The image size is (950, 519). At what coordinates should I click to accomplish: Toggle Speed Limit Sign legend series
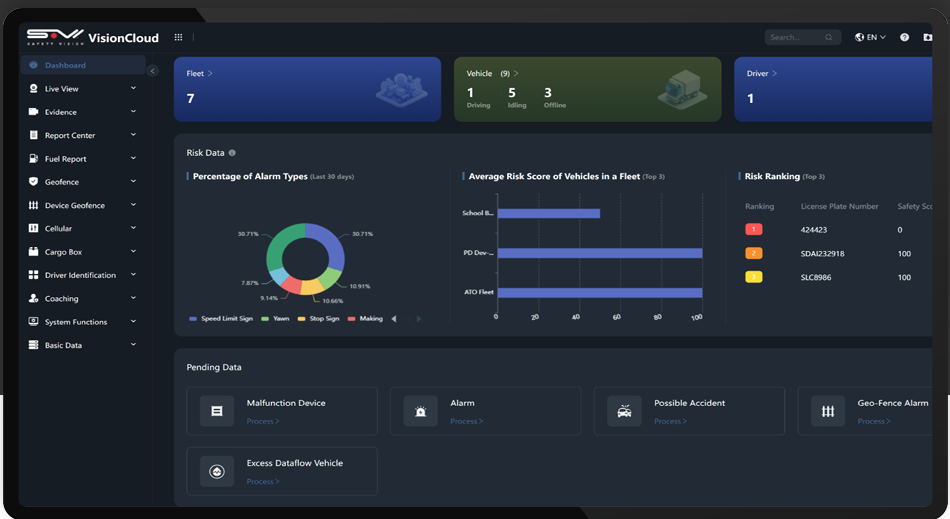coord(218,319)
